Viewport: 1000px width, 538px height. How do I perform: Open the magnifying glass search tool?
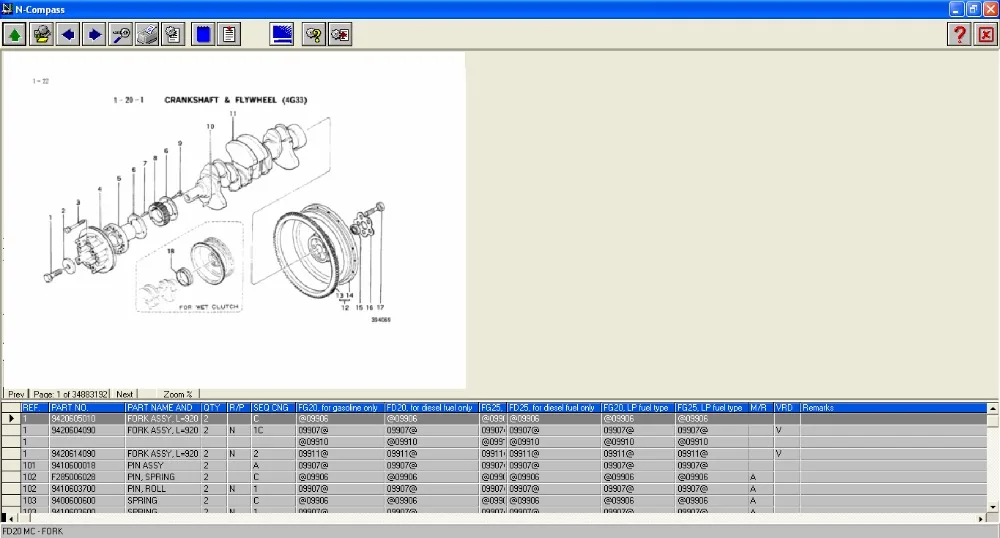click(121, 34)
